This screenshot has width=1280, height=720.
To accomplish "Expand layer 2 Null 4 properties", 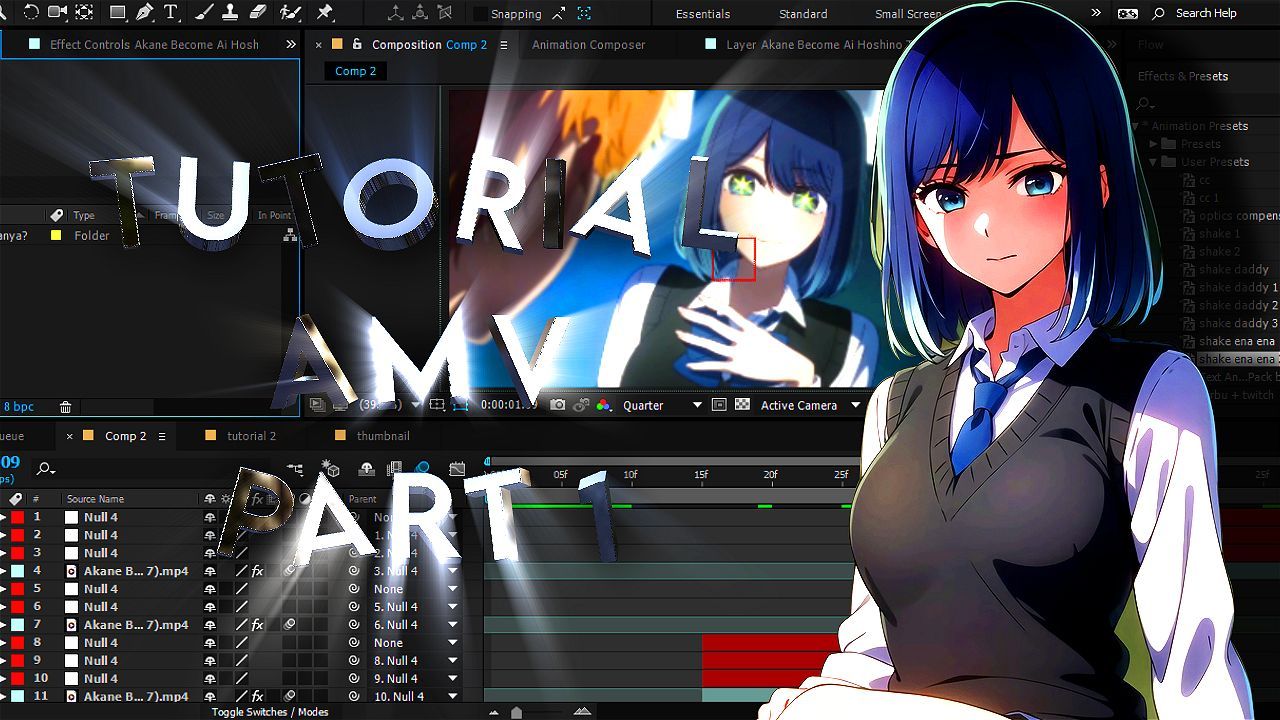I will point(3,535).
